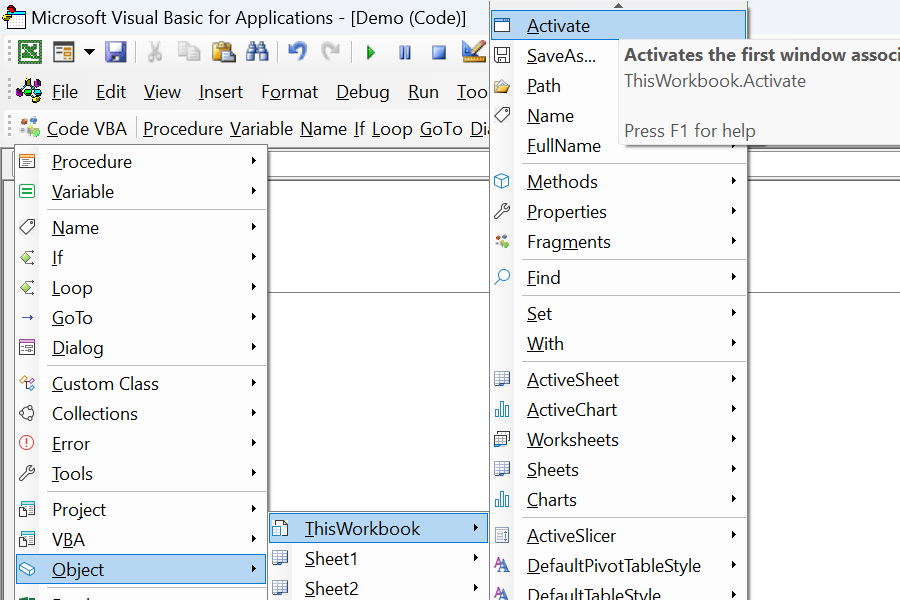Click the Run Sub green play icon
This screenshot has height=600, width=900.
pos(370,53)
